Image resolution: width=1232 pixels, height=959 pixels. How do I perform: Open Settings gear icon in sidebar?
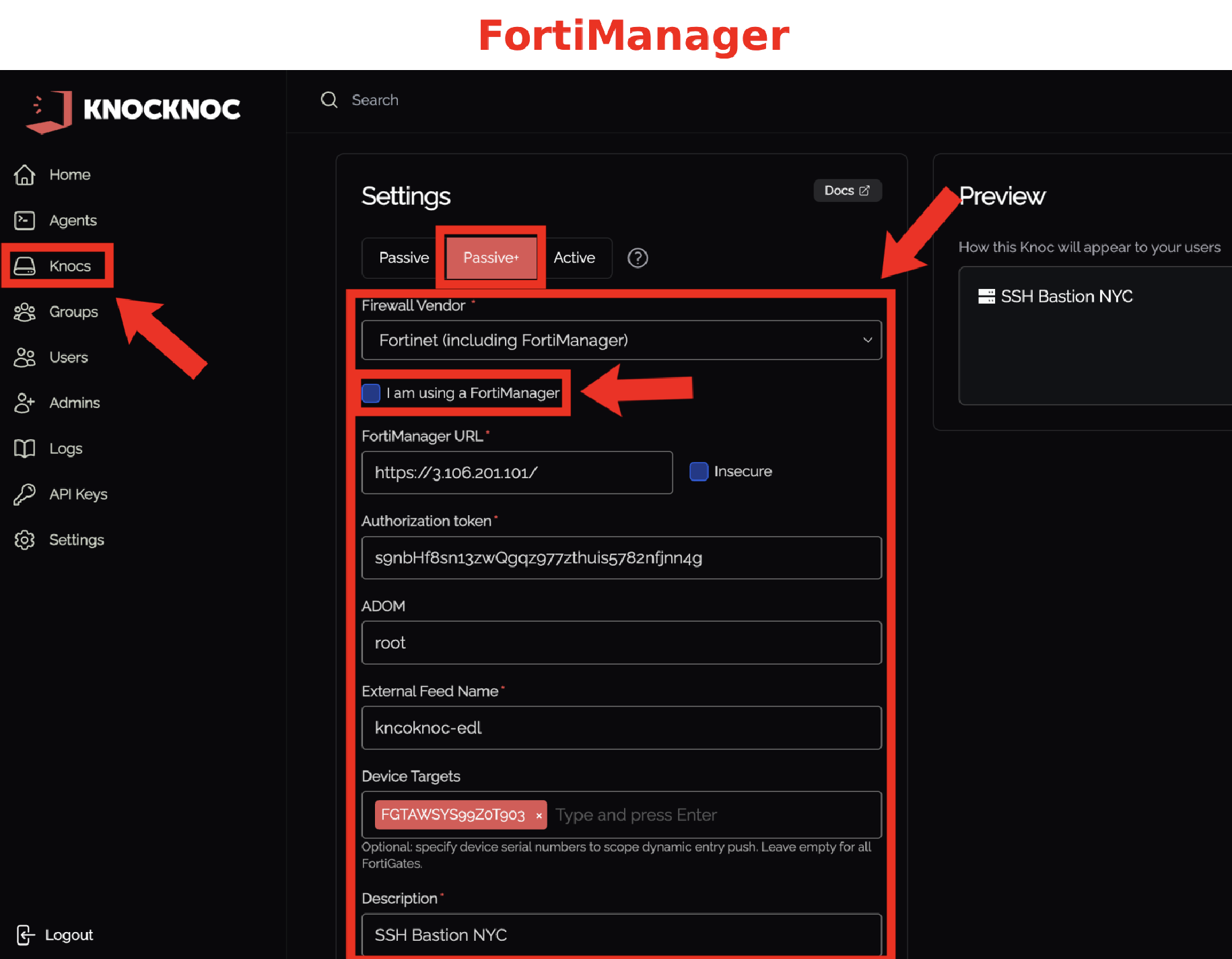(25, 540)
